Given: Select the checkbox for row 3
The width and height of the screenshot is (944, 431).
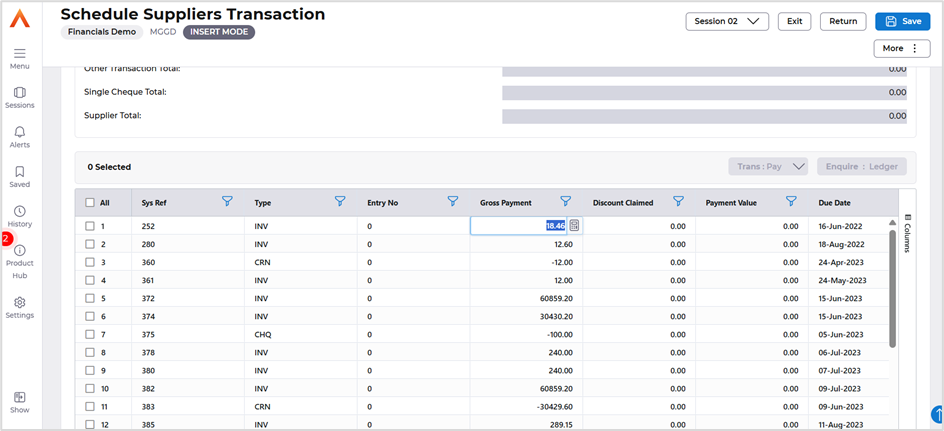Looking at the screenshot, I should tap(90, 262).
